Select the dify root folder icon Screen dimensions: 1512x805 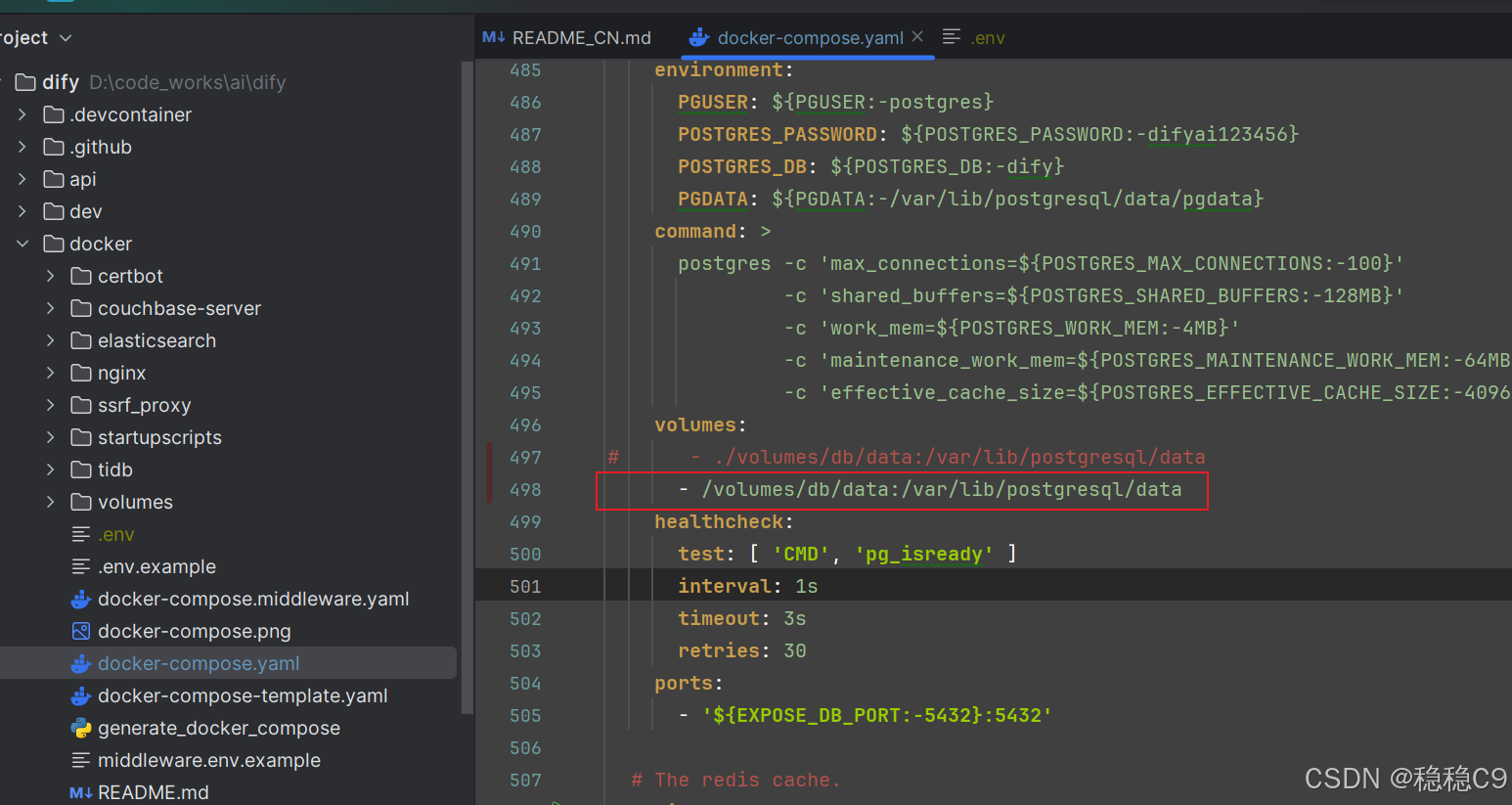click(25, 82)
